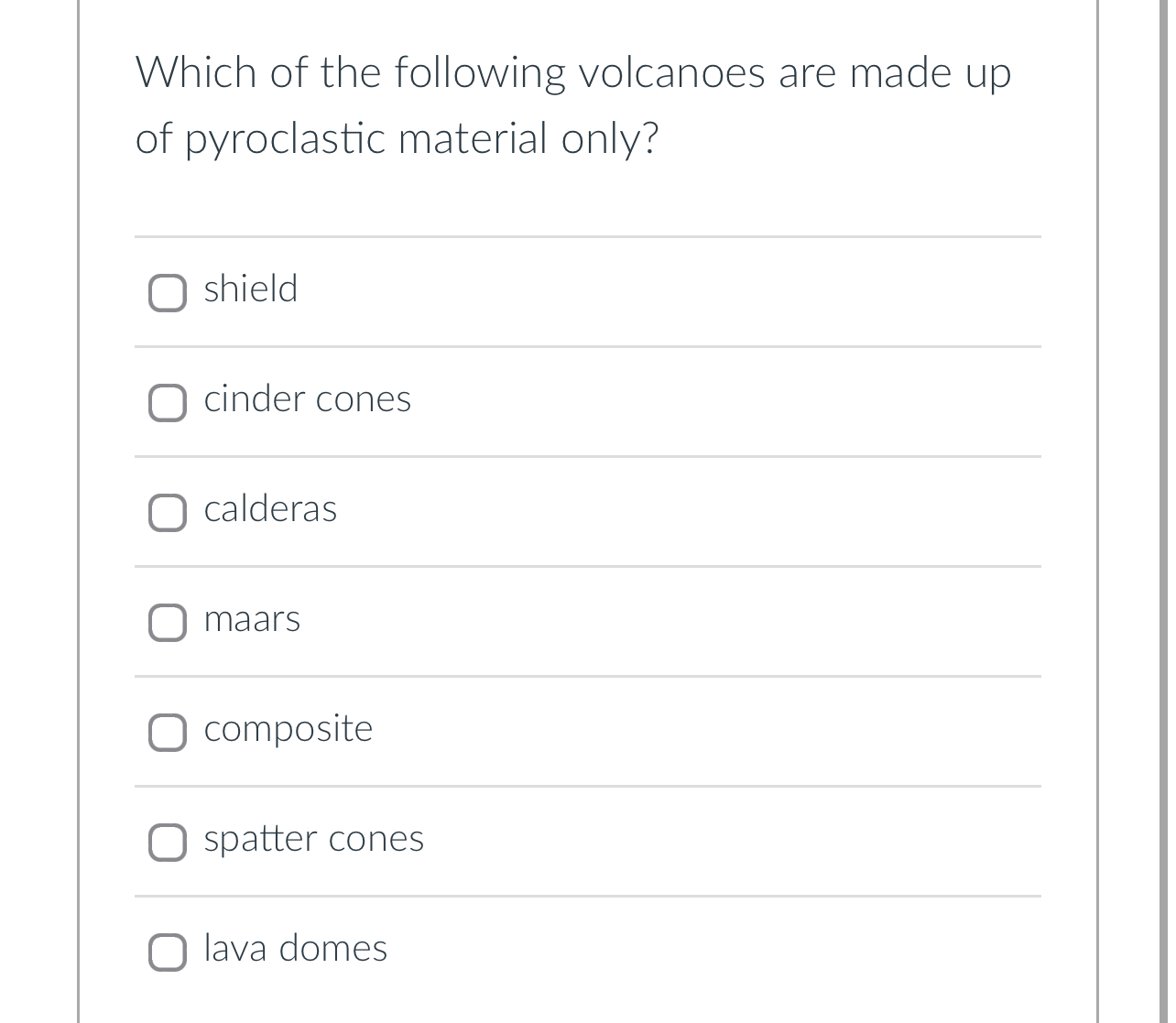Click the shield answer text
The width and height of the screenshot is (1176, 1023).
click(250, 289)
